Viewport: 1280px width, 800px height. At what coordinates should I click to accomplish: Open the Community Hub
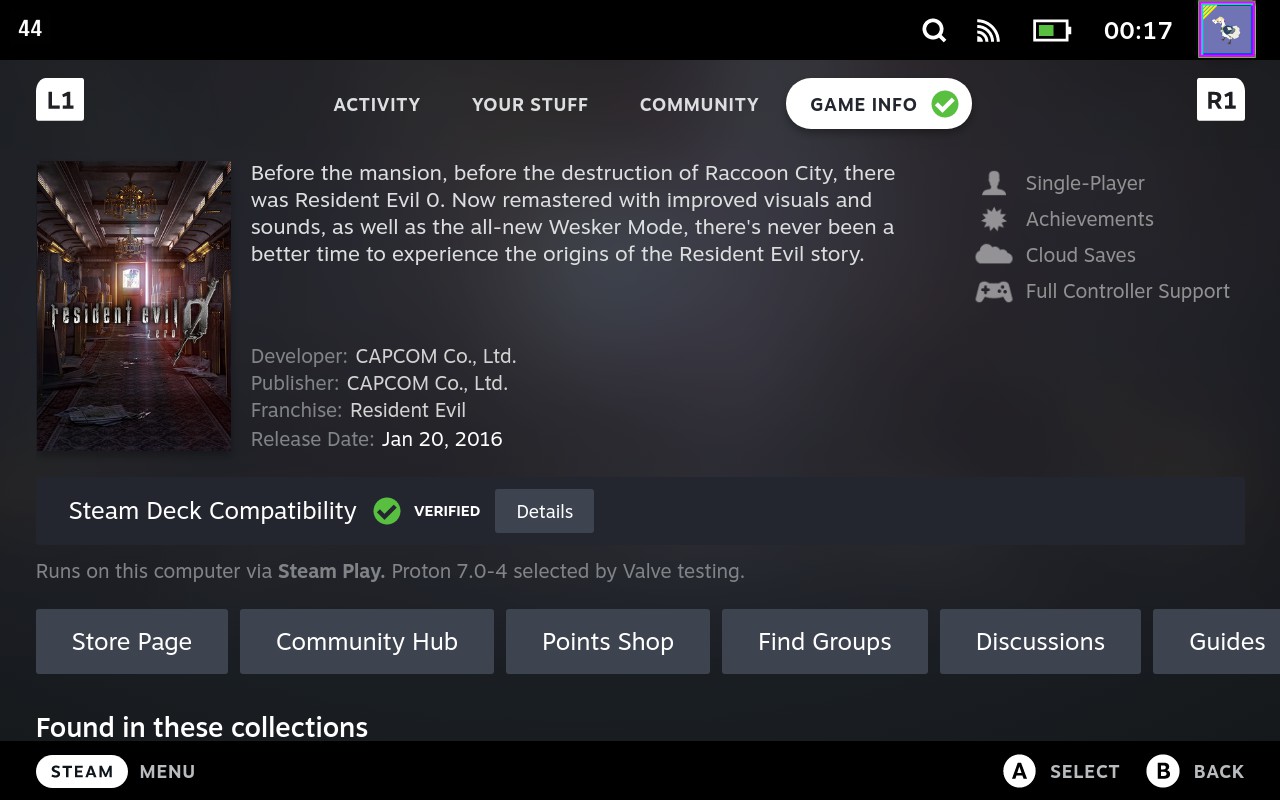coord(367,641)
